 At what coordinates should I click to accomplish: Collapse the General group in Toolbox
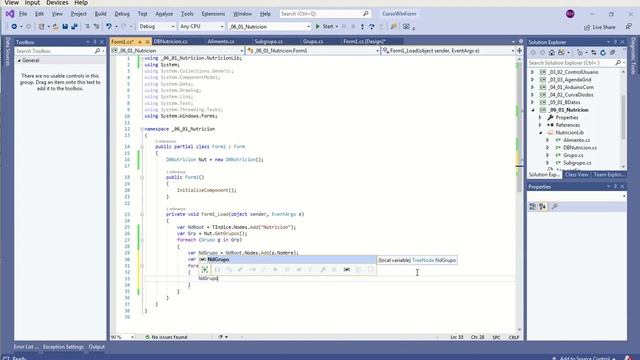click(19, 60)
